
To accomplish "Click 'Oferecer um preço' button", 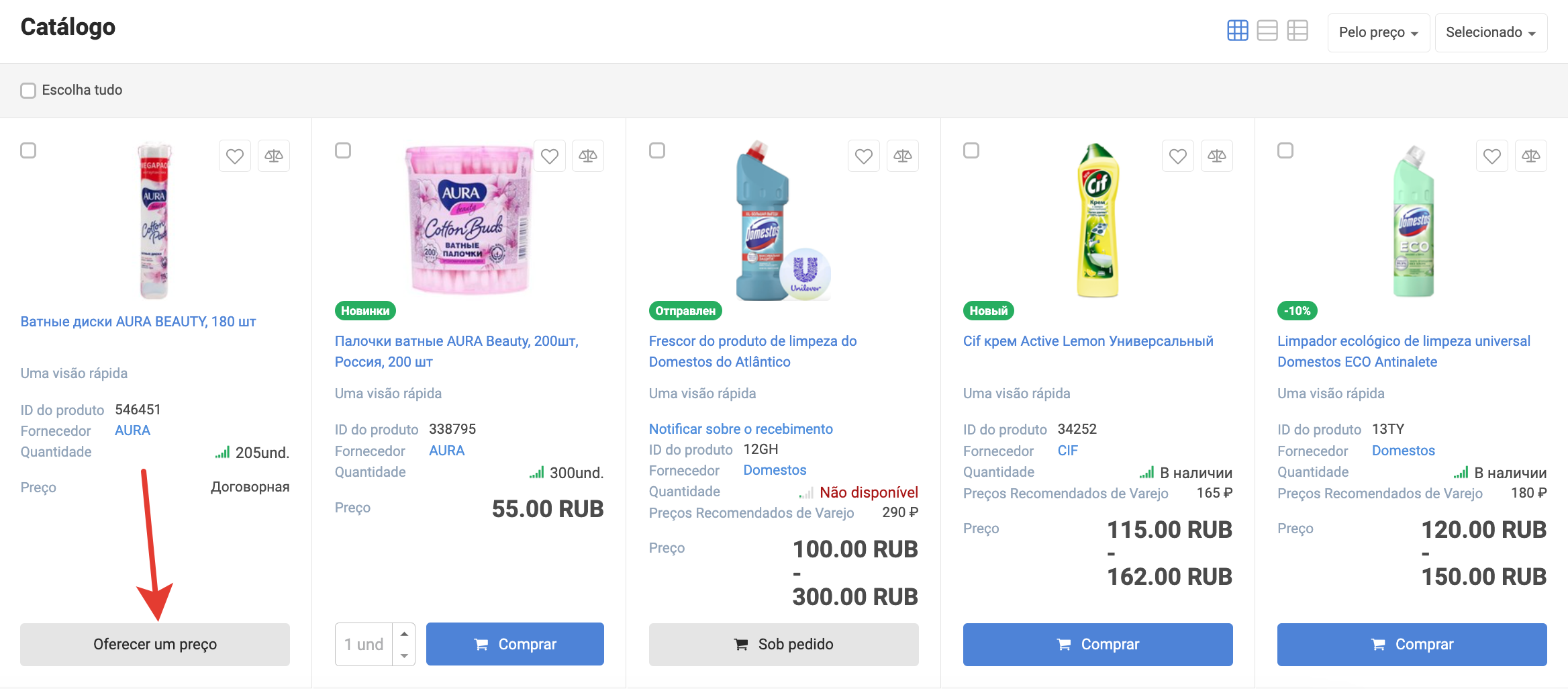I will [155, 645].
